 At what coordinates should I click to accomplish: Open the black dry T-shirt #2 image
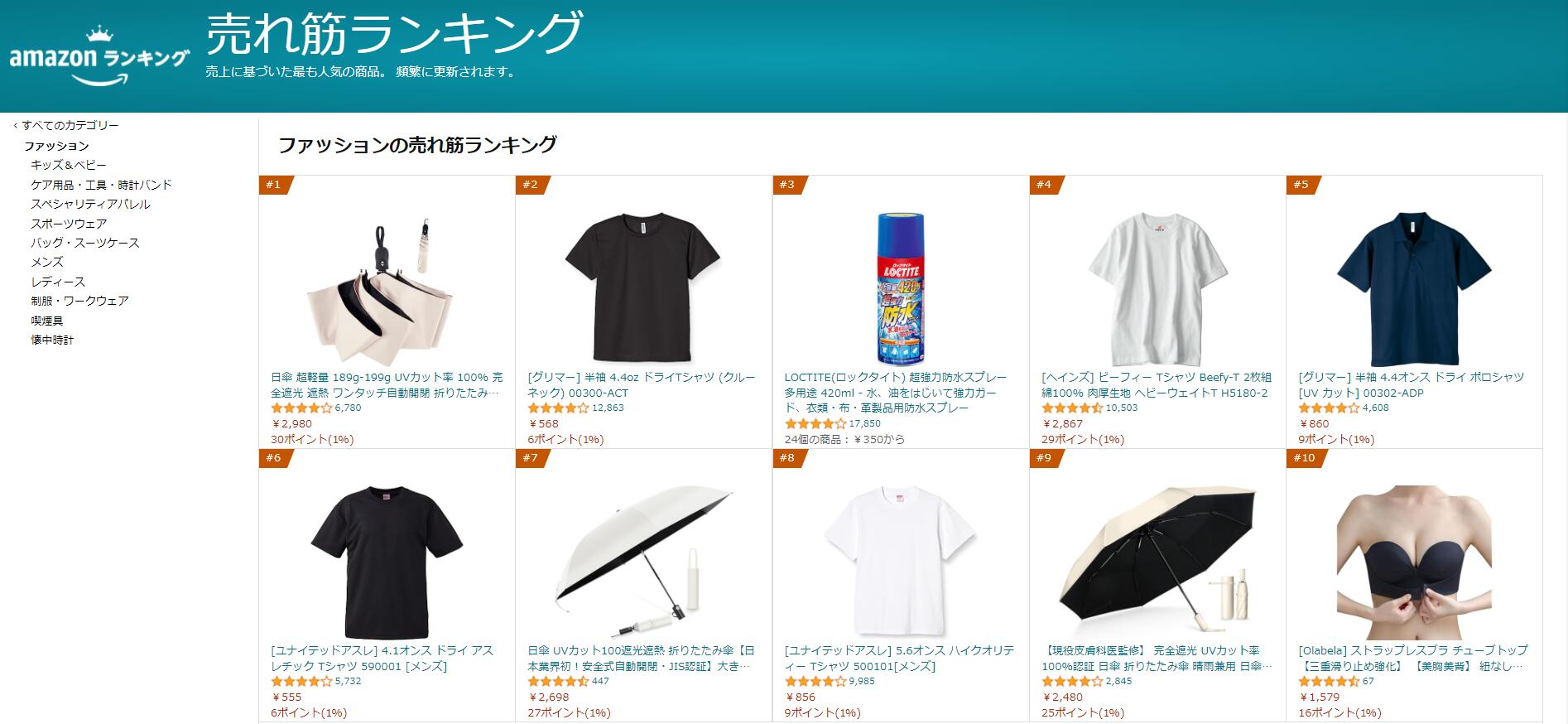tap(643, 287)
